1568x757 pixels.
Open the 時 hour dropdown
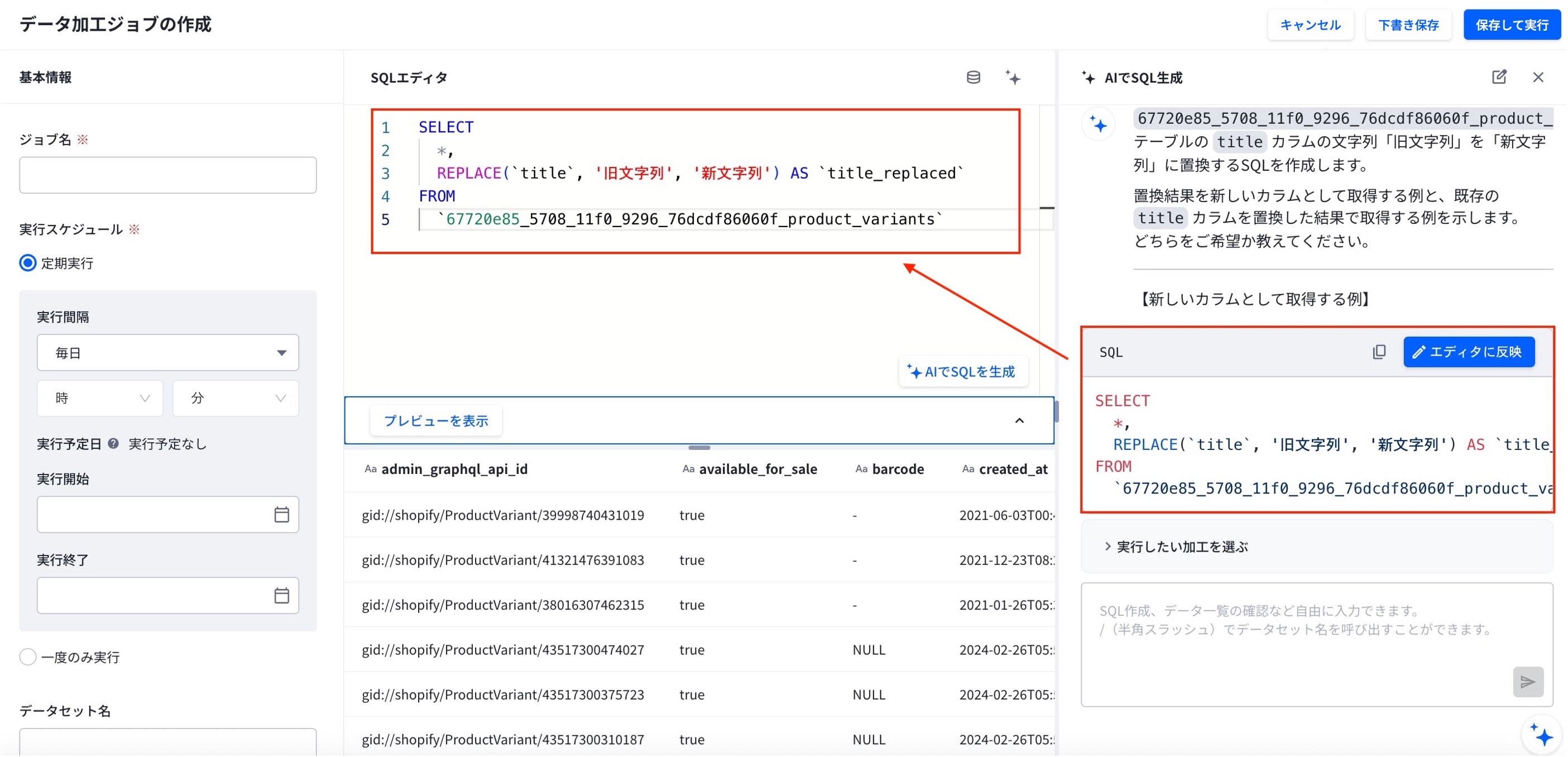(100, 398)
